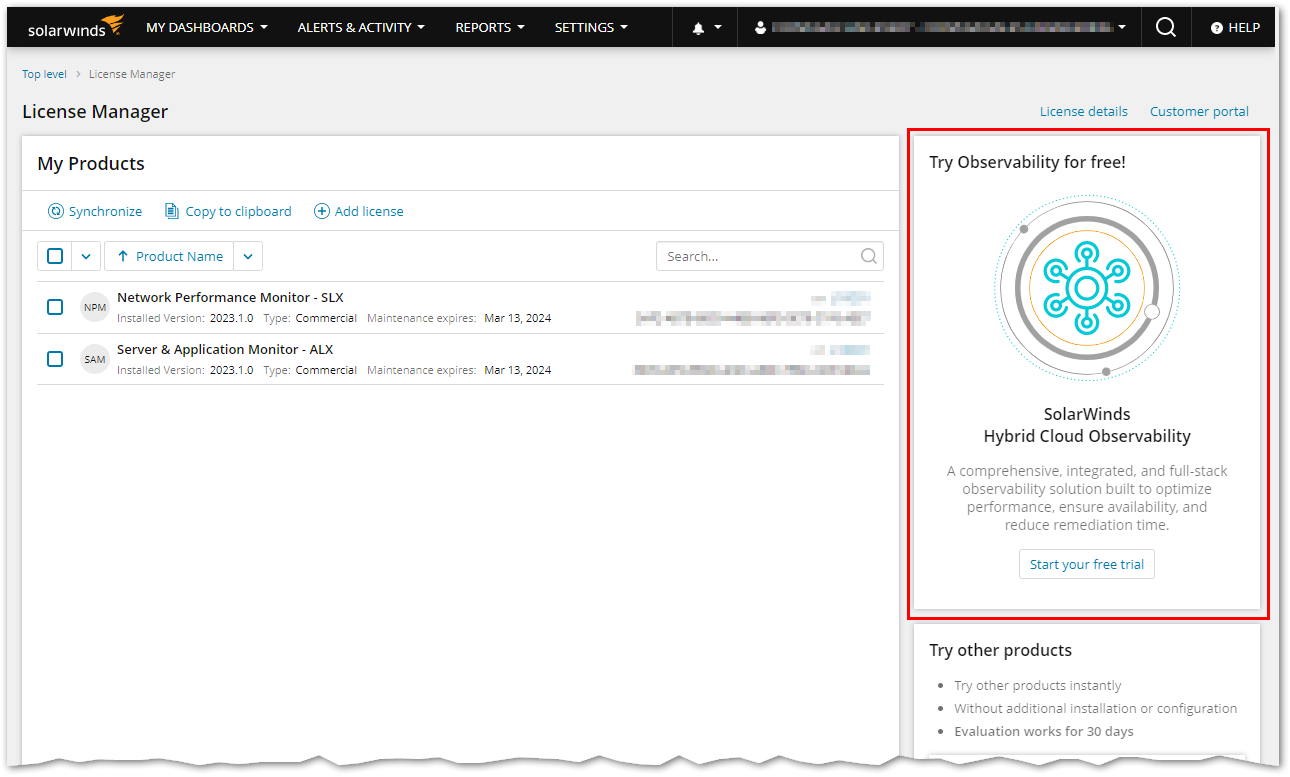Click the NPM product badge
The image size is (1290, 777).
(95, 307)
